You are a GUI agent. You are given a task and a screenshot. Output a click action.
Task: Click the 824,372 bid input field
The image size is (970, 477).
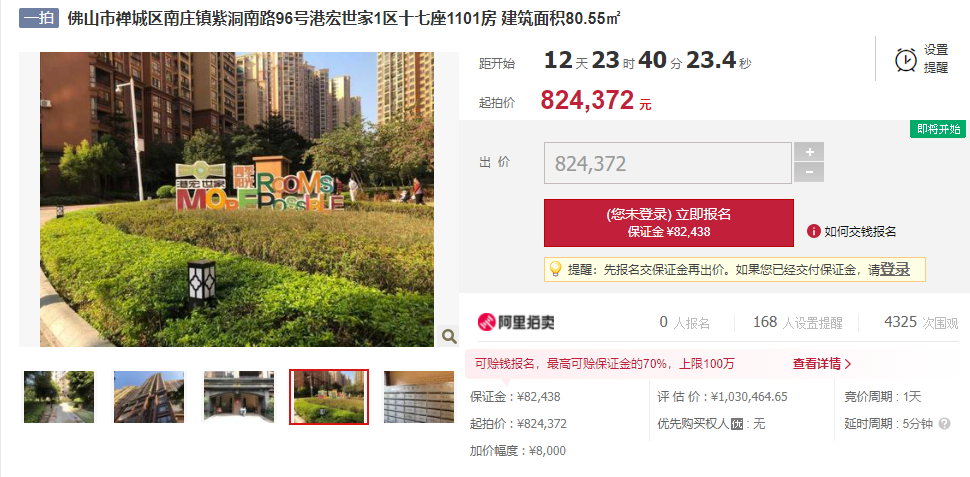click(x=667, y=163)
